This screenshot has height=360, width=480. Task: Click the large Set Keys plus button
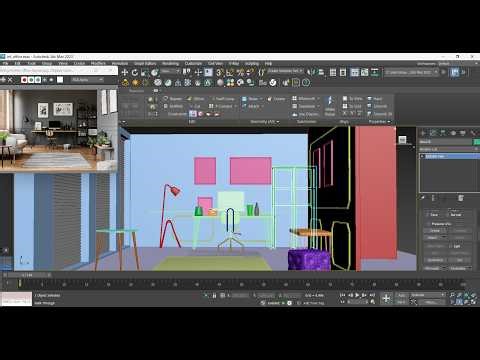click(386, 298)
